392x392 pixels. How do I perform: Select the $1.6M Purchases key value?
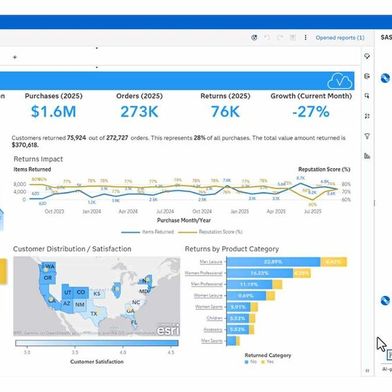click(x=53, y=112)
